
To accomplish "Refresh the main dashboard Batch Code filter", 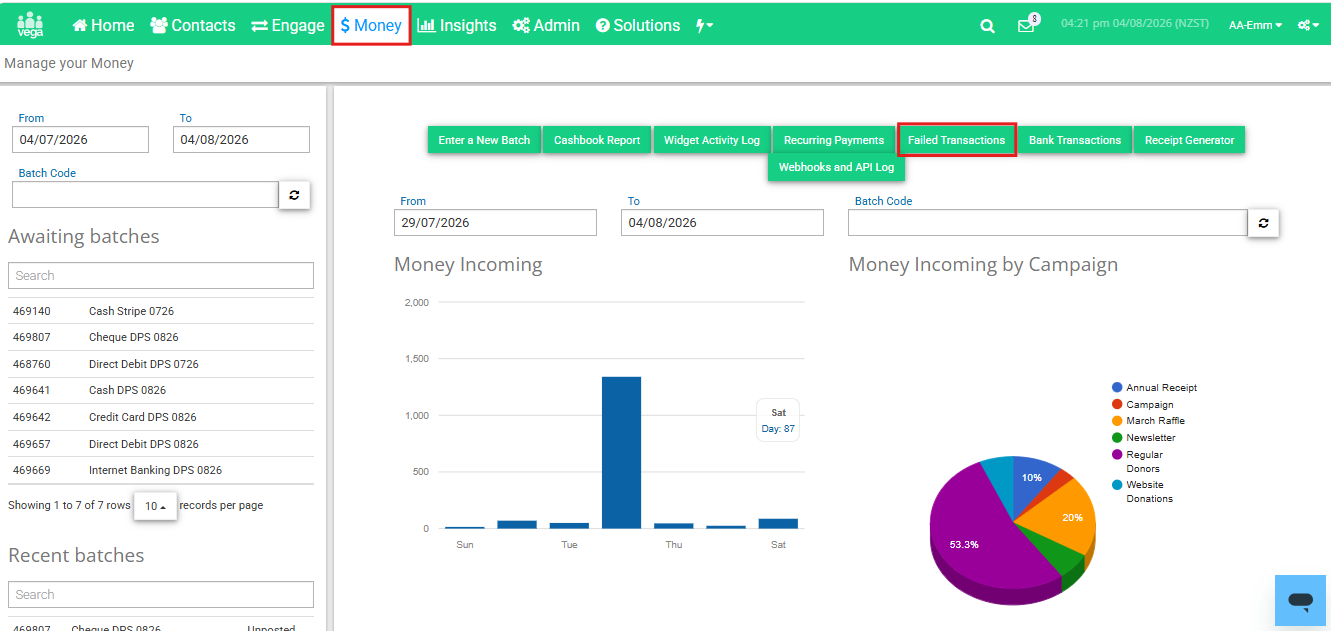I will coord(1263,223).
